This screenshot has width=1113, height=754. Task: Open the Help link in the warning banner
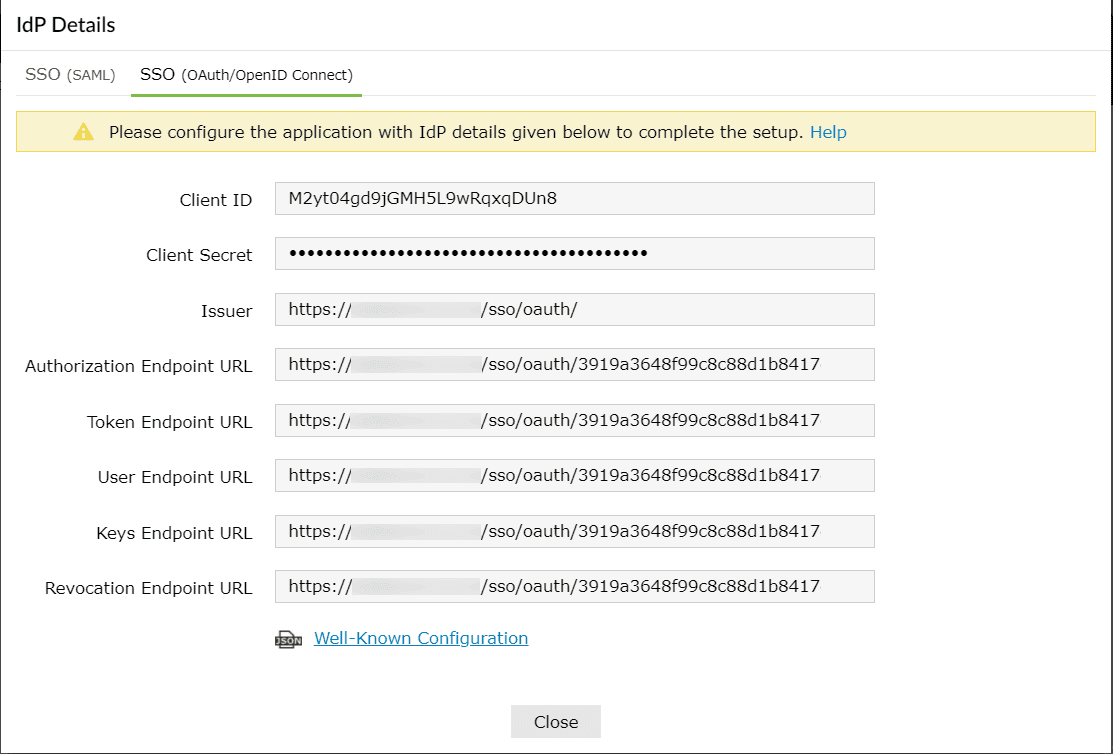click(828, 131)
